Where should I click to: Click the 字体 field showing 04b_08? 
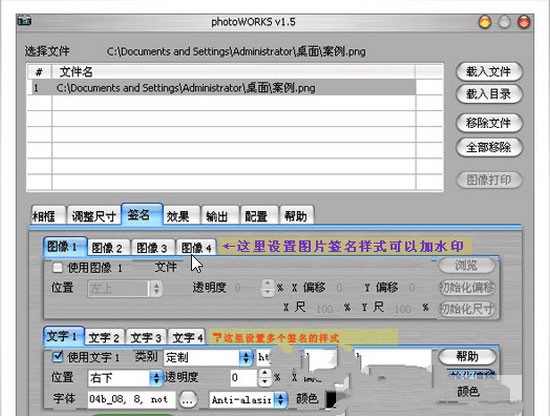131,400
